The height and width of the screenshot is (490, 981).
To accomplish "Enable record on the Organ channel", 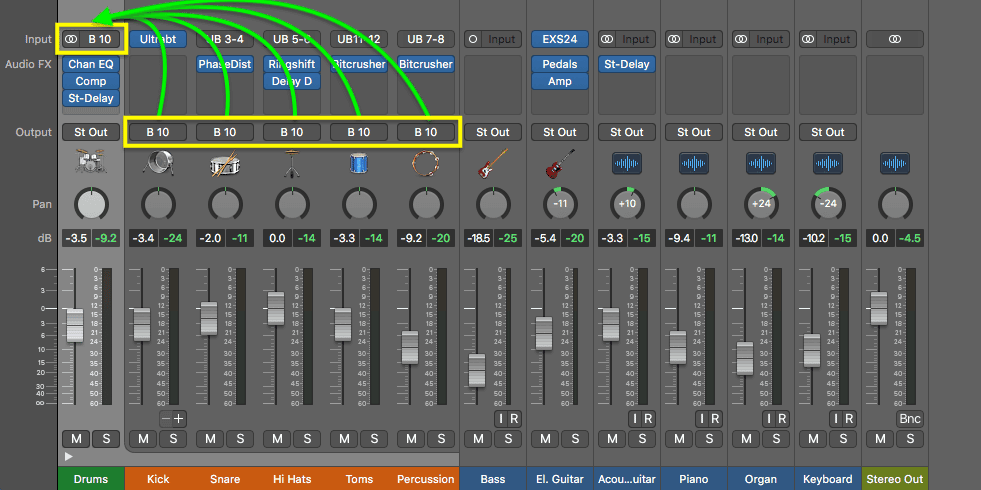I will 781,419.
